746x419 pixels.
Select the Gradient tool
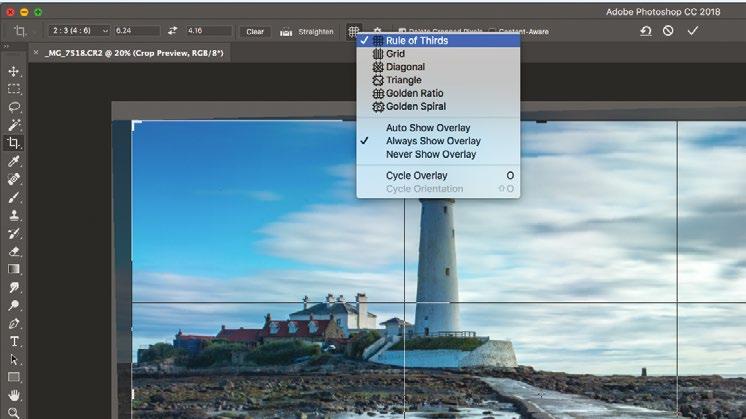click(13, 269)
